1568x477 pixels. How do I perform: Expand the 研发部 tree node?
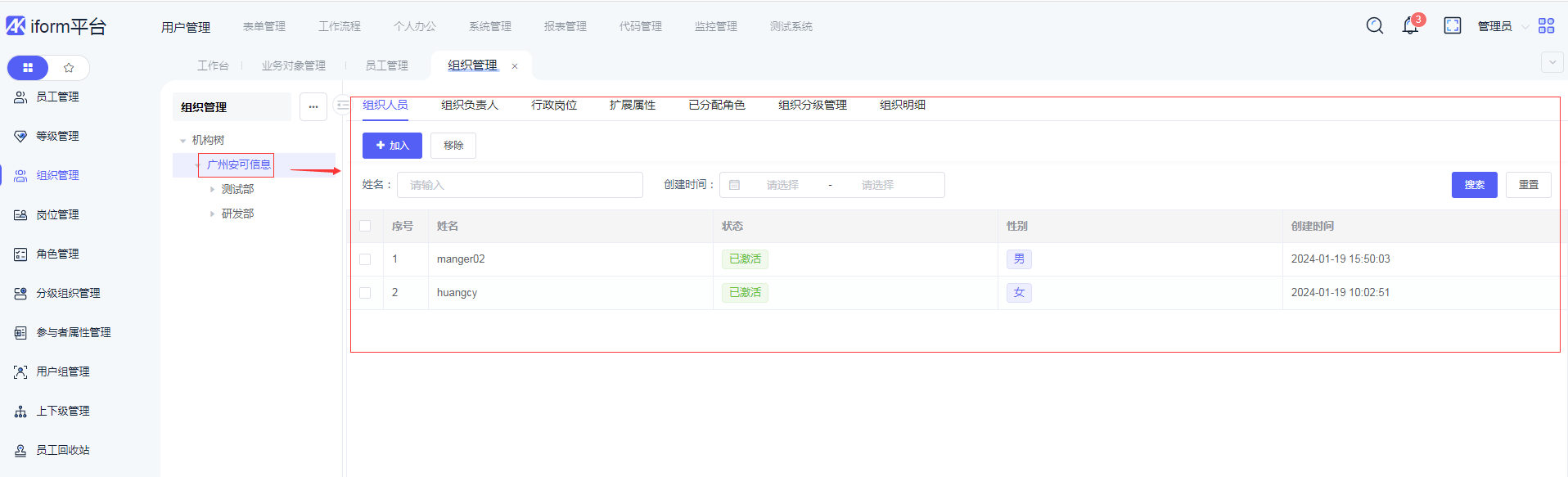tap(212, 214)
